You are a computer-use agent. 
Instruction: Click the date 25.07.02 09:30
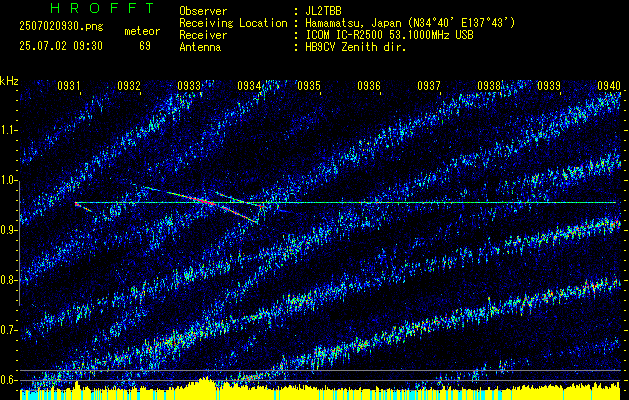[x=61, y=46]
